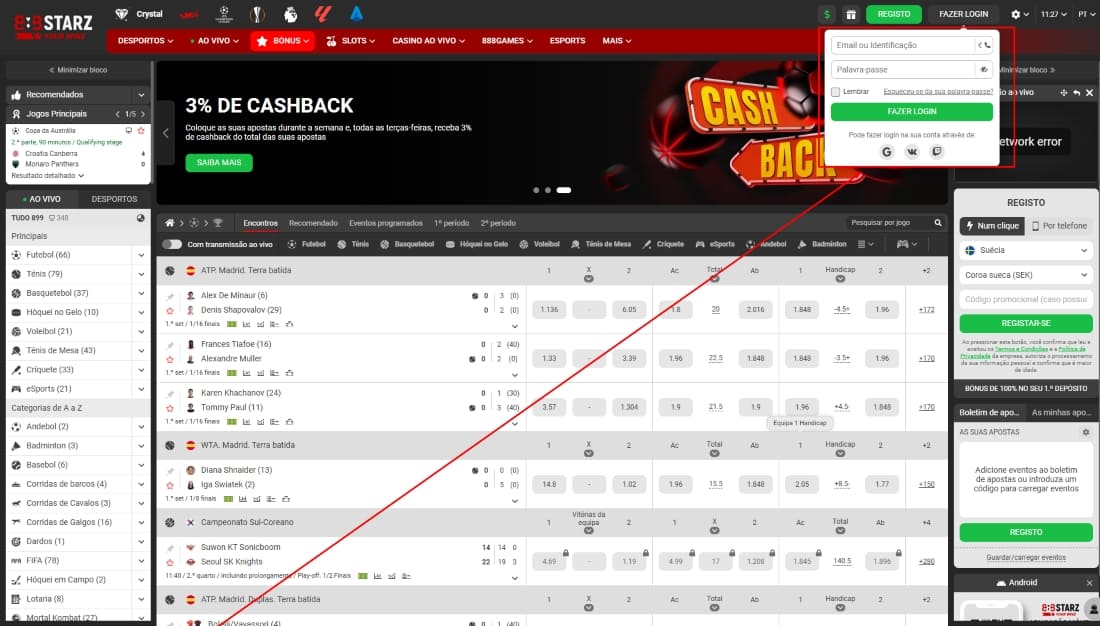
Task: Click green FAZER LOGIN submit button
Action: (x=911, y=112)
